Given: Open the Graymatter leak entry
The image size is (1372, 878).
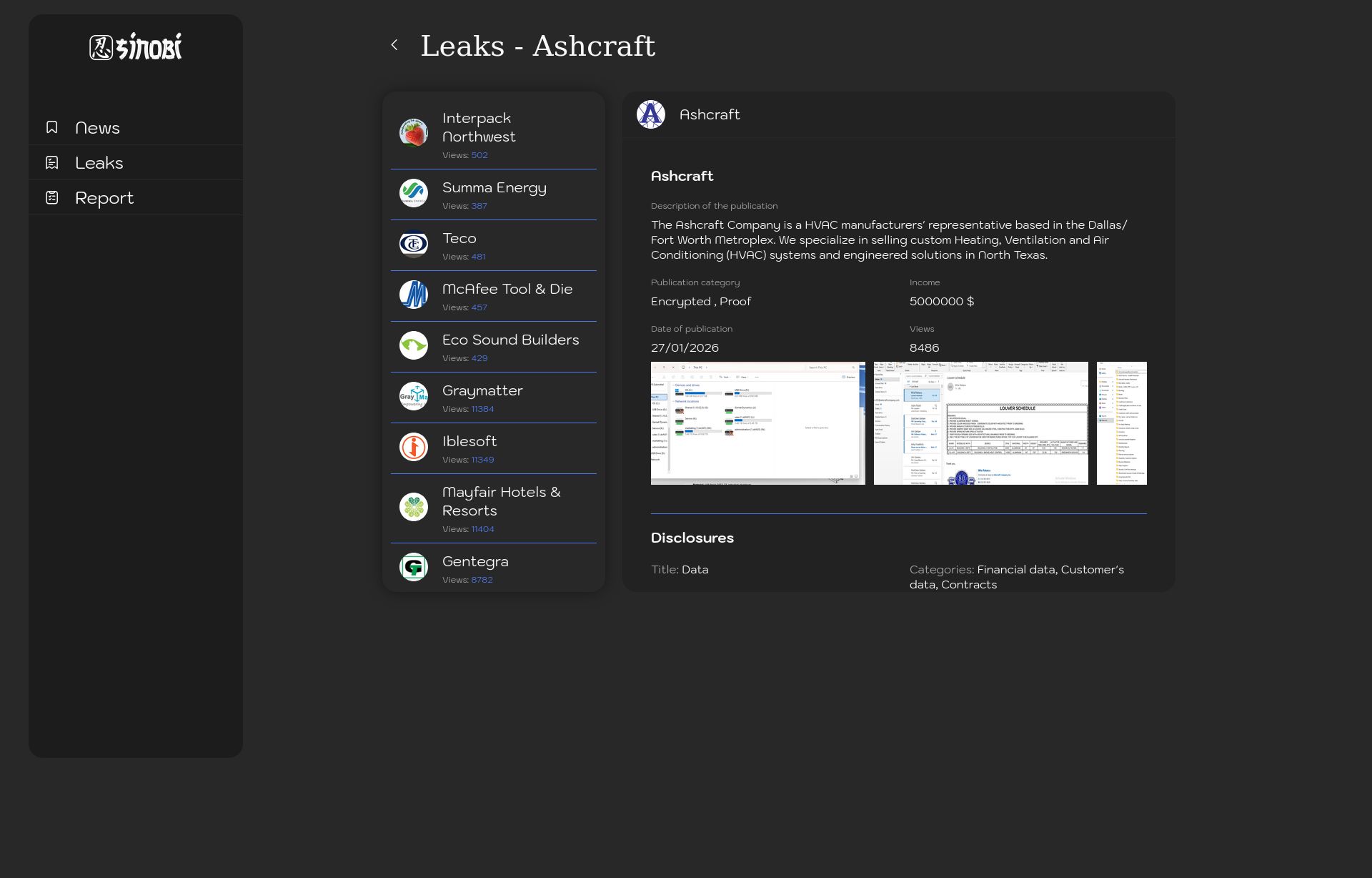Looking at the screenshot, I should click(482, 391).
